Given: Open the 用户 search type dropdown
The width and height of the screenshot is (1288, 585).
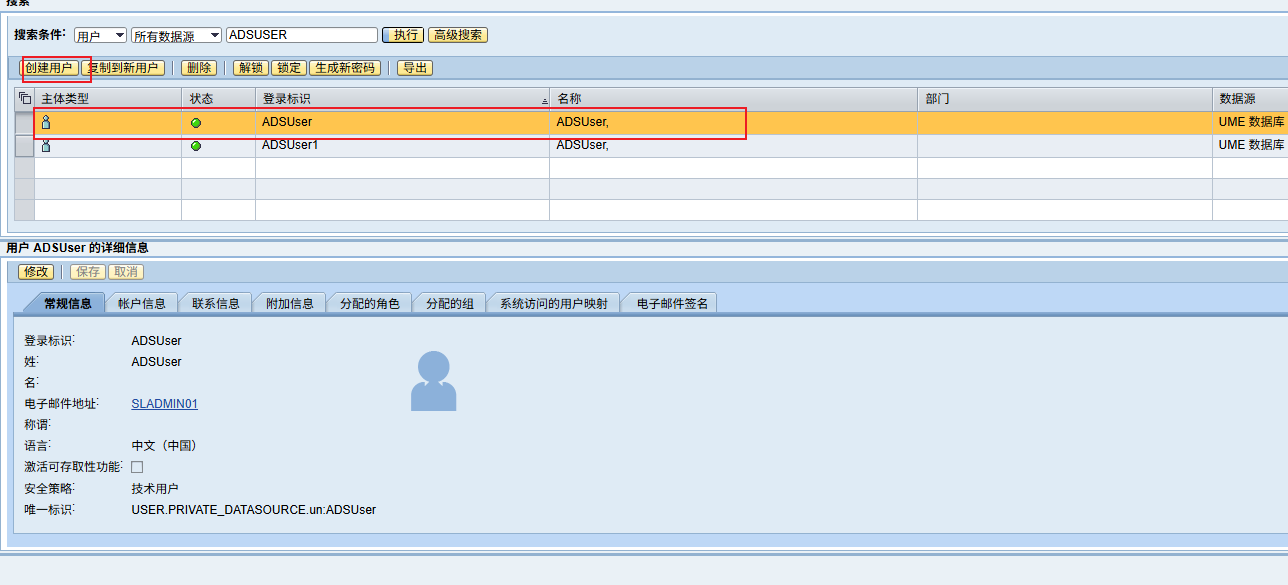Looking at the screenshot, I should (100, 35).
